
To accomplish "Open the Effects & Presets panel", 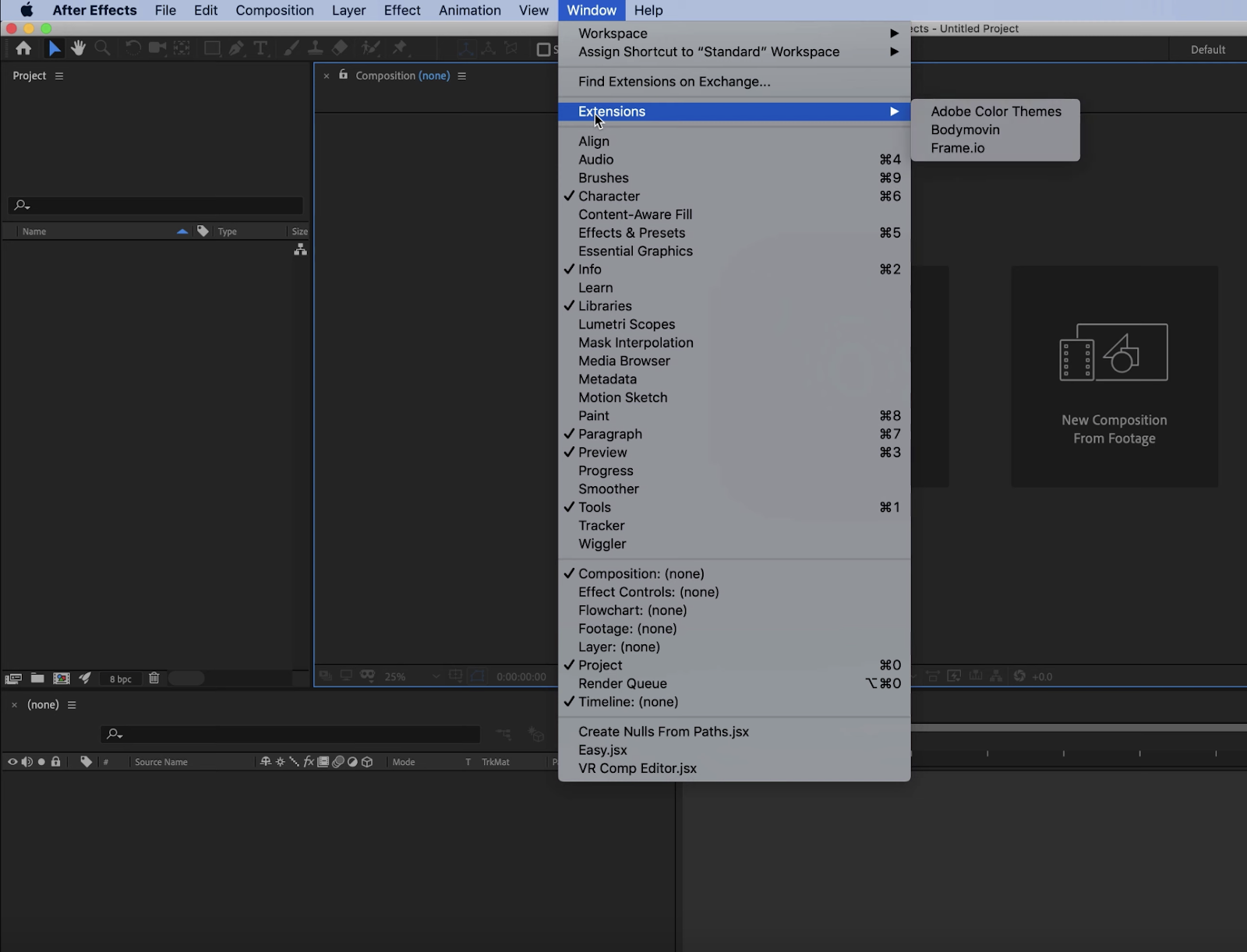I will [x=631, y=233].
